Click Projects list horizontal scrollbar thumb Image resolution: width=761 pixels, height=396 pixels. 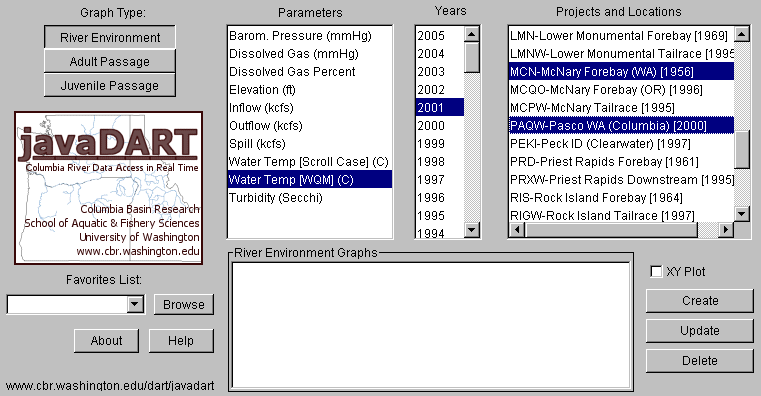click(x=611, y=230)
